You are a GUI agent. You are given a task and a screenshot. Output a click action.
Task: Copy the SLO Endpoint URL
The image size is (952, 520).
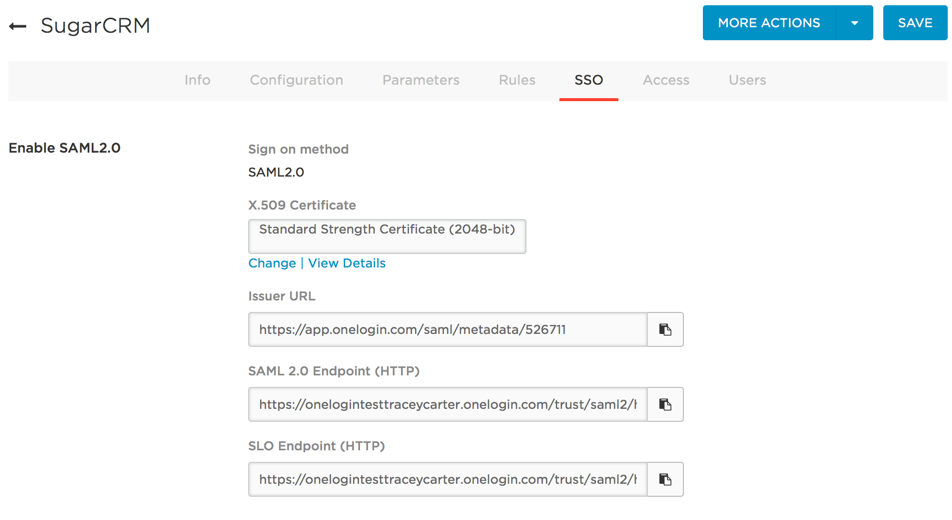(665, 480)
